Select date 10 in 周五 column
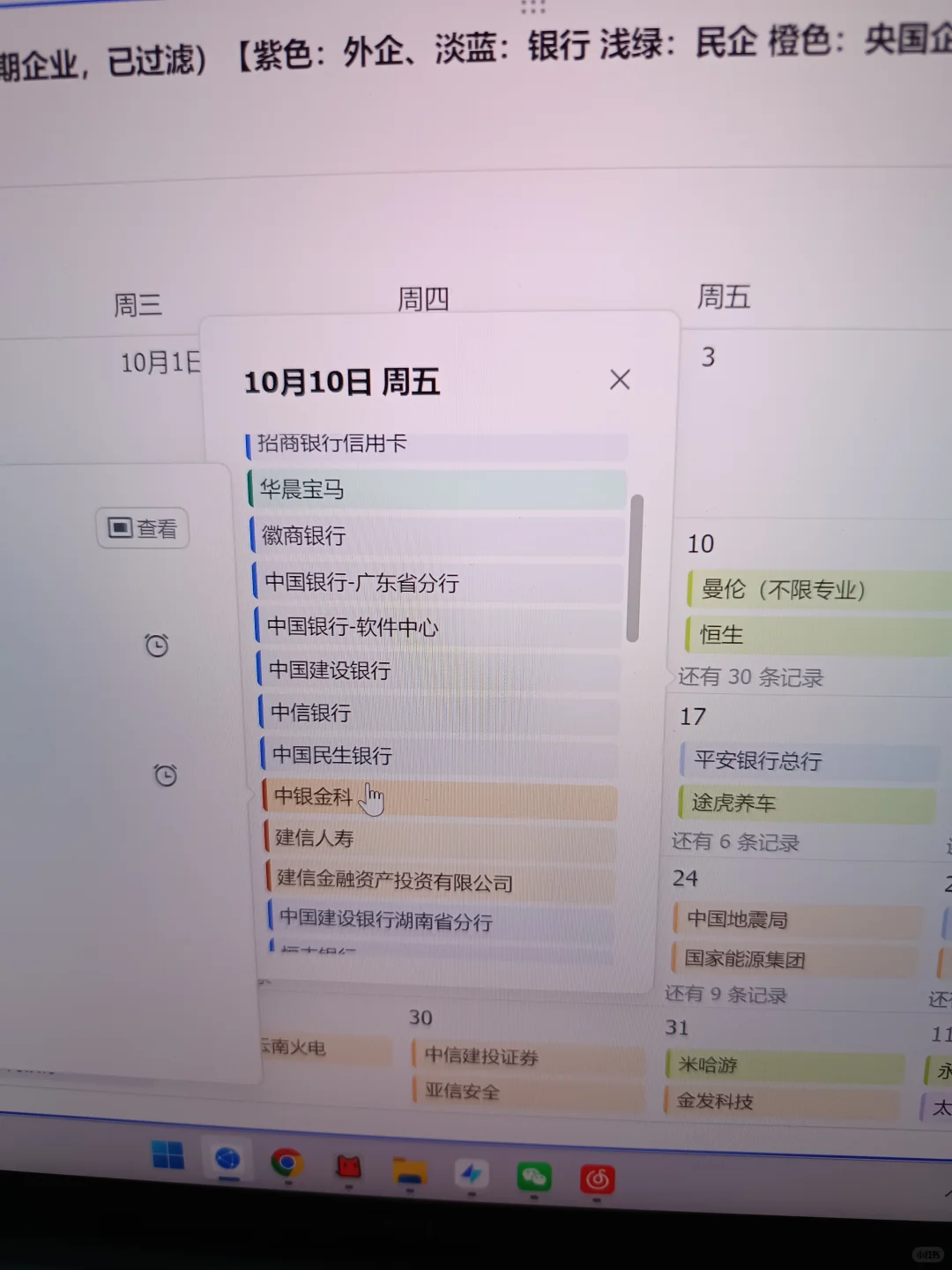This screenshot has height=1270, width=952. coord(701,544)
